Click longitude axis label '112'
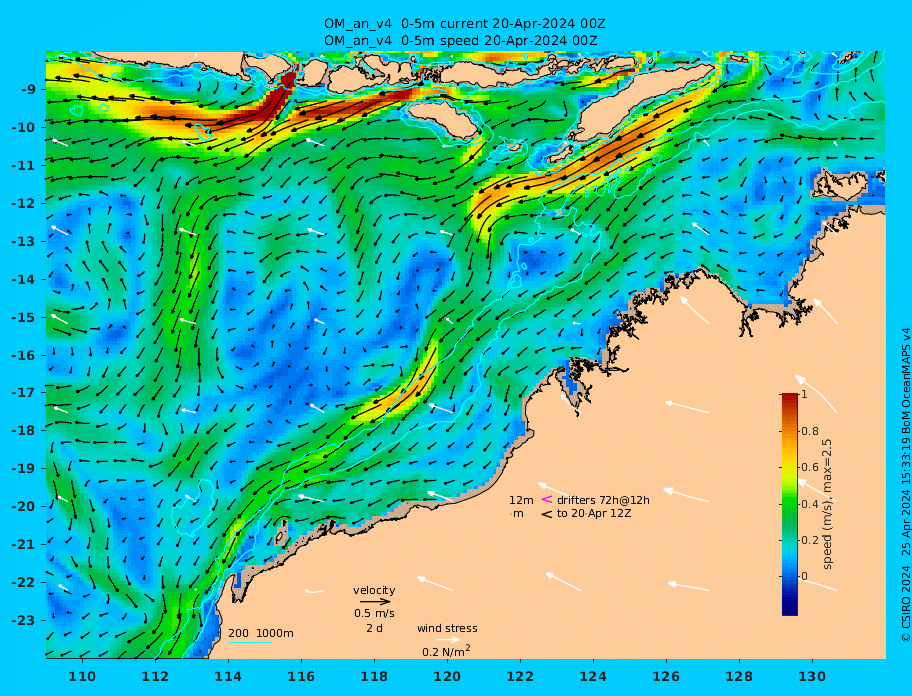Image resolution: width=912 pixels, height=696 pixels. point(155,676)
